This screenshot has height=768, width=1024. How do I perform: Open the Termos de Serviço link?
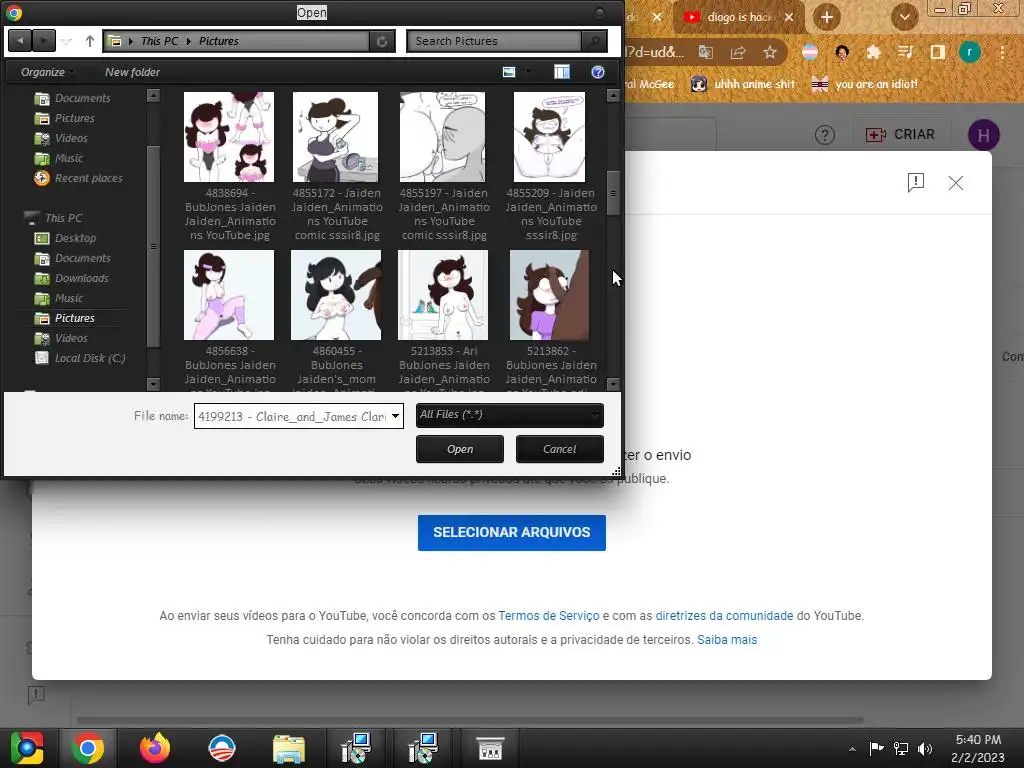(x=549, y=616)
